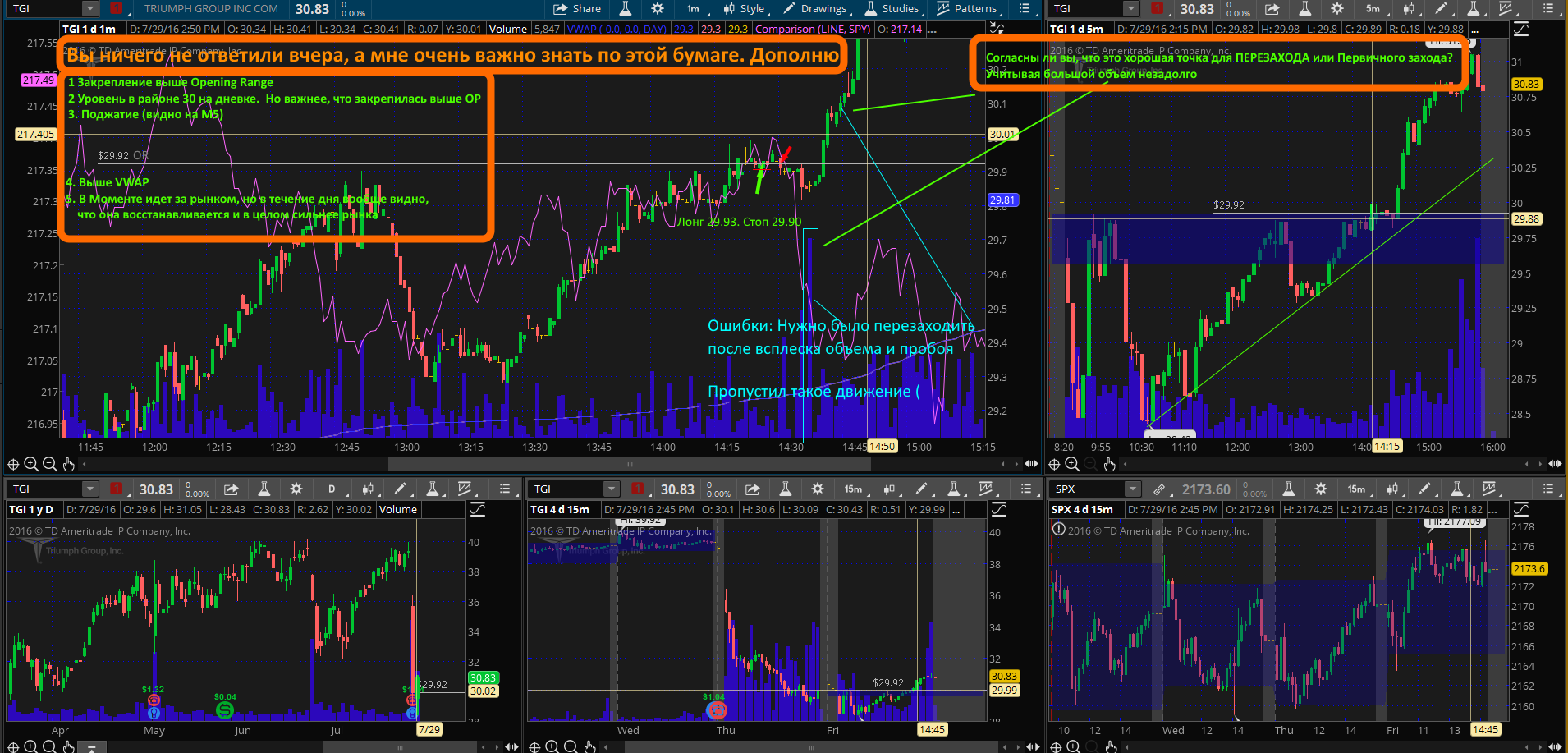Select the pan hand tool under the 1m chart
The height and width of the screenshot is (753, 1568).
[68, 464]
